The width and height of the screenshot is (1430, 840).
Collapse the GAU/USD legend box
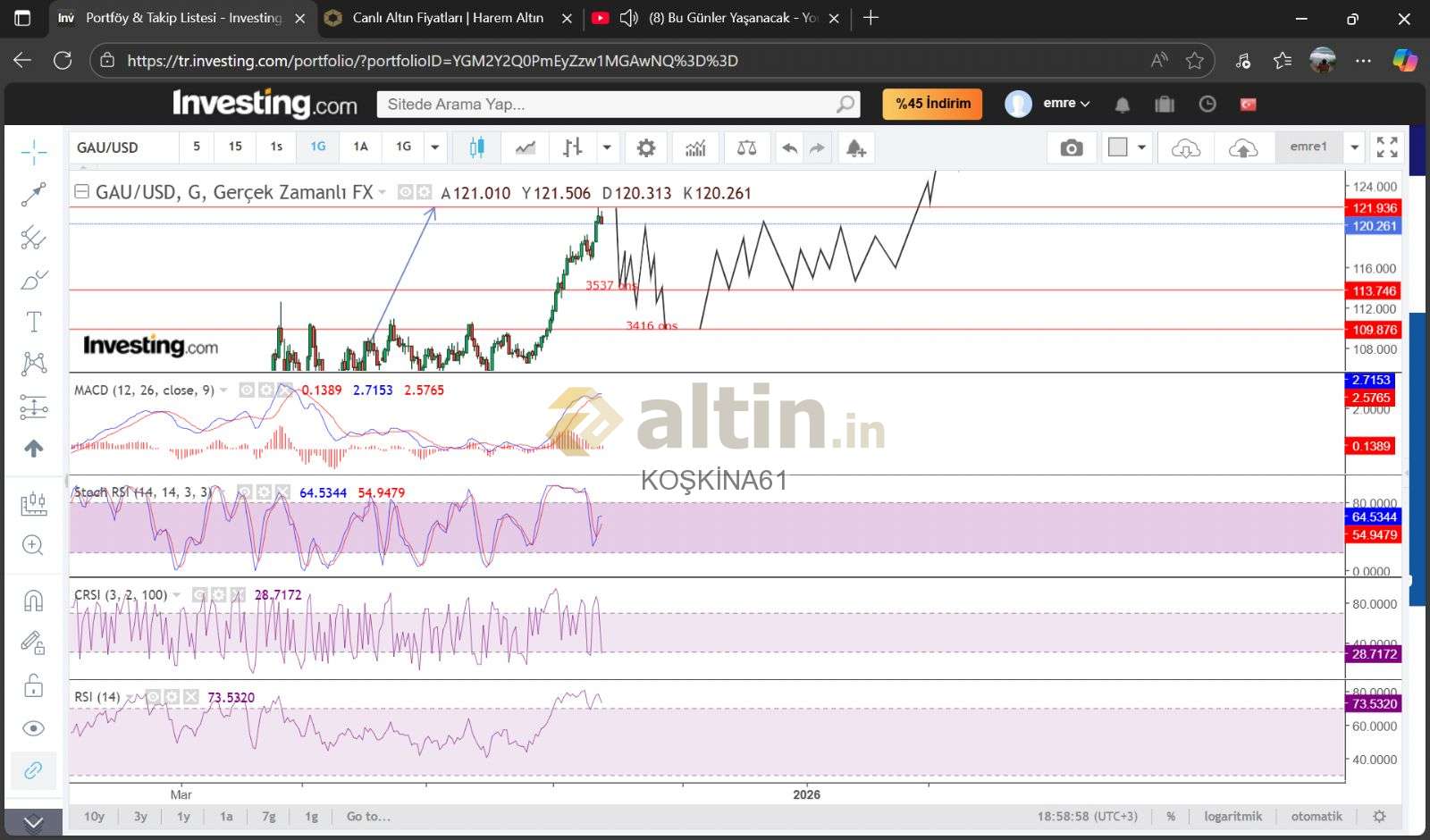click(81, 191)
